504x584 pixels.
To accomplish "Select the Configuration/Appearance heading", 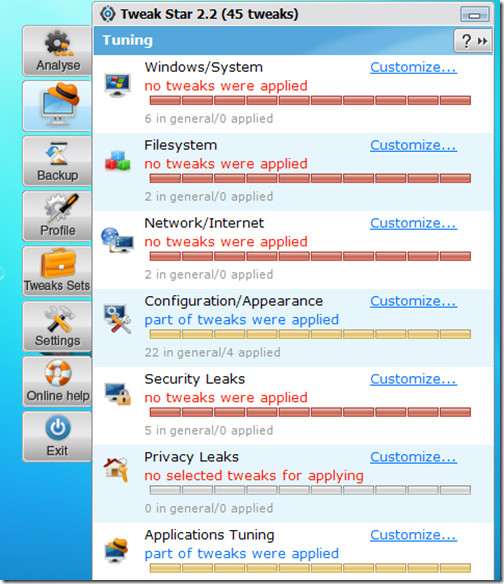I will point(234,301).
